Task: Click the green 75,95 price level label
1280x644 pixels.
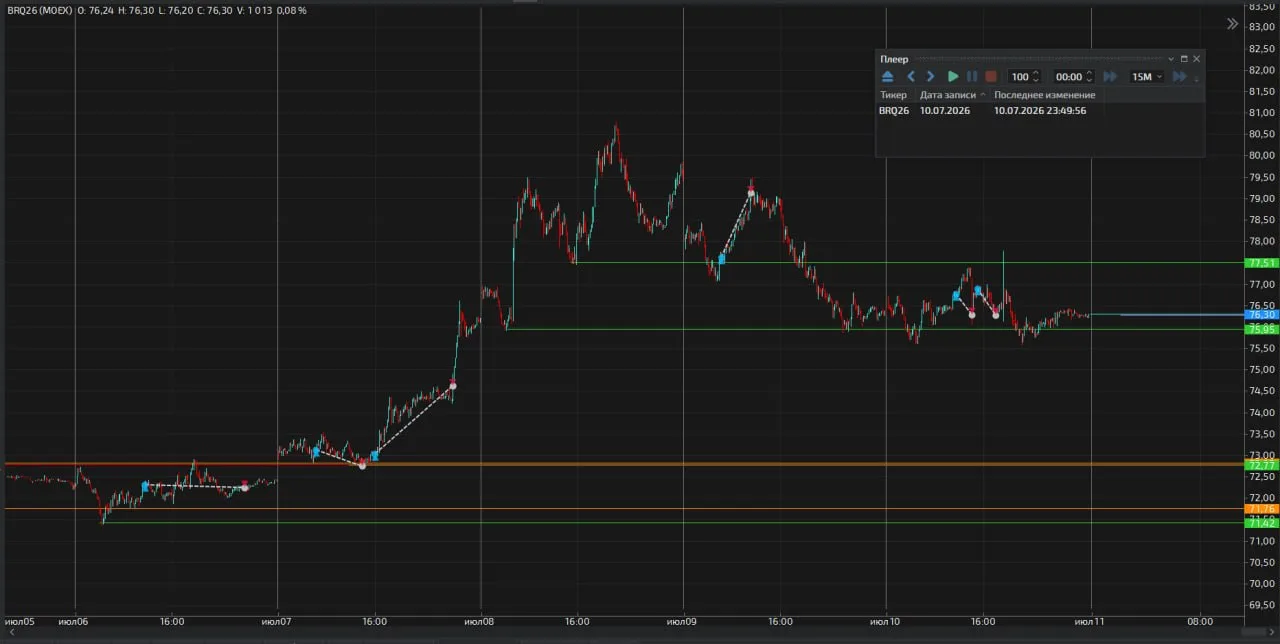Action: (x=1262, y=329)
